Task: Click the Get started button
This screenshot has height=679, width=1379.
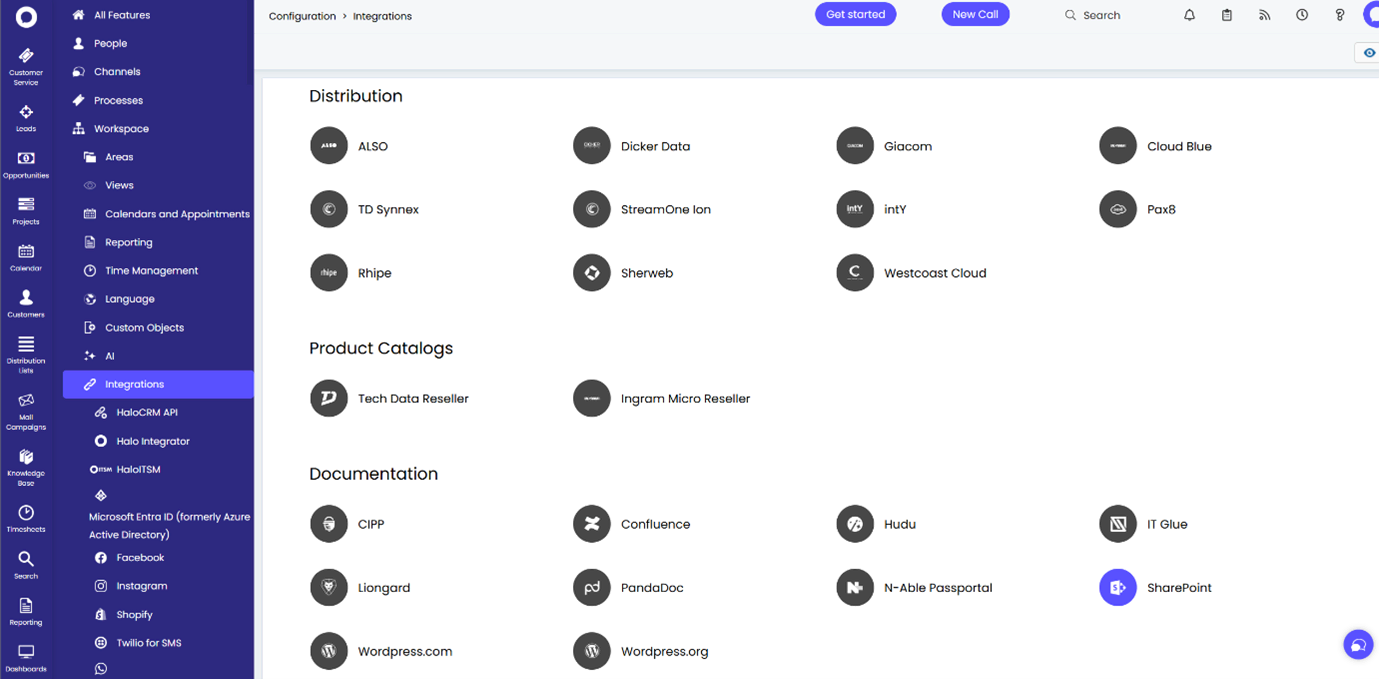Action: coord(855,15)
